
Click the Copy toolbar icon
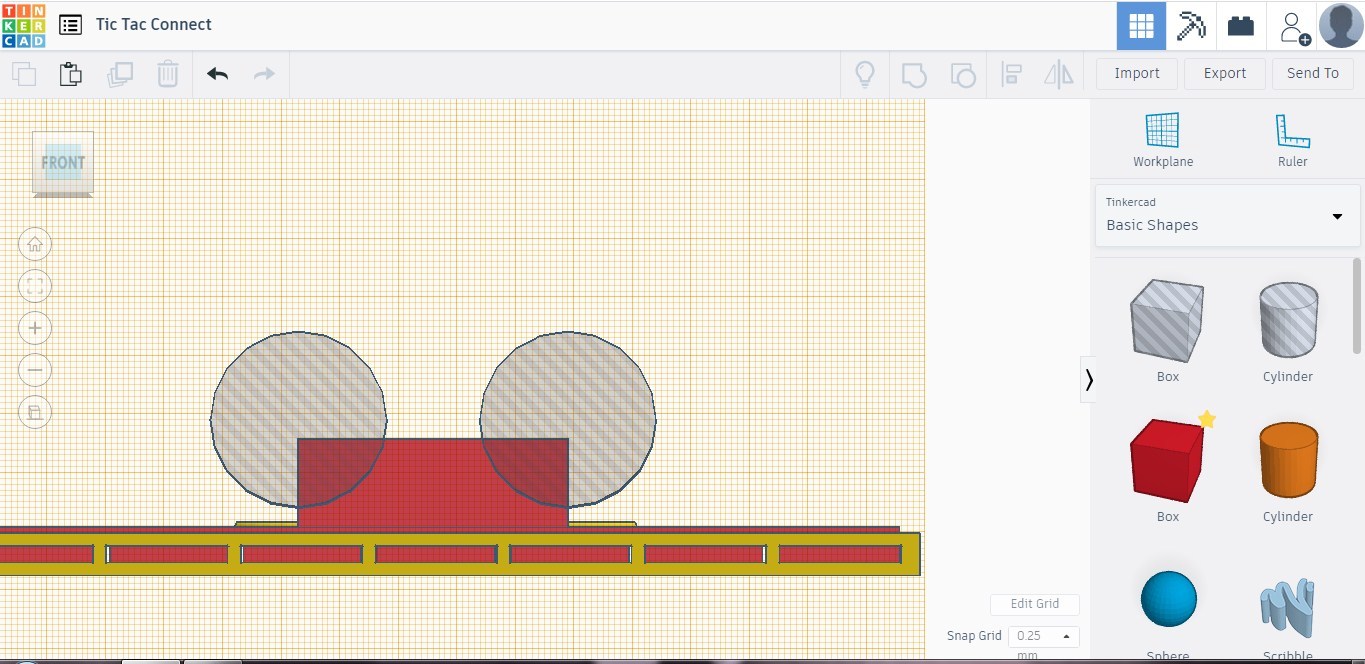tap(24, 74)
